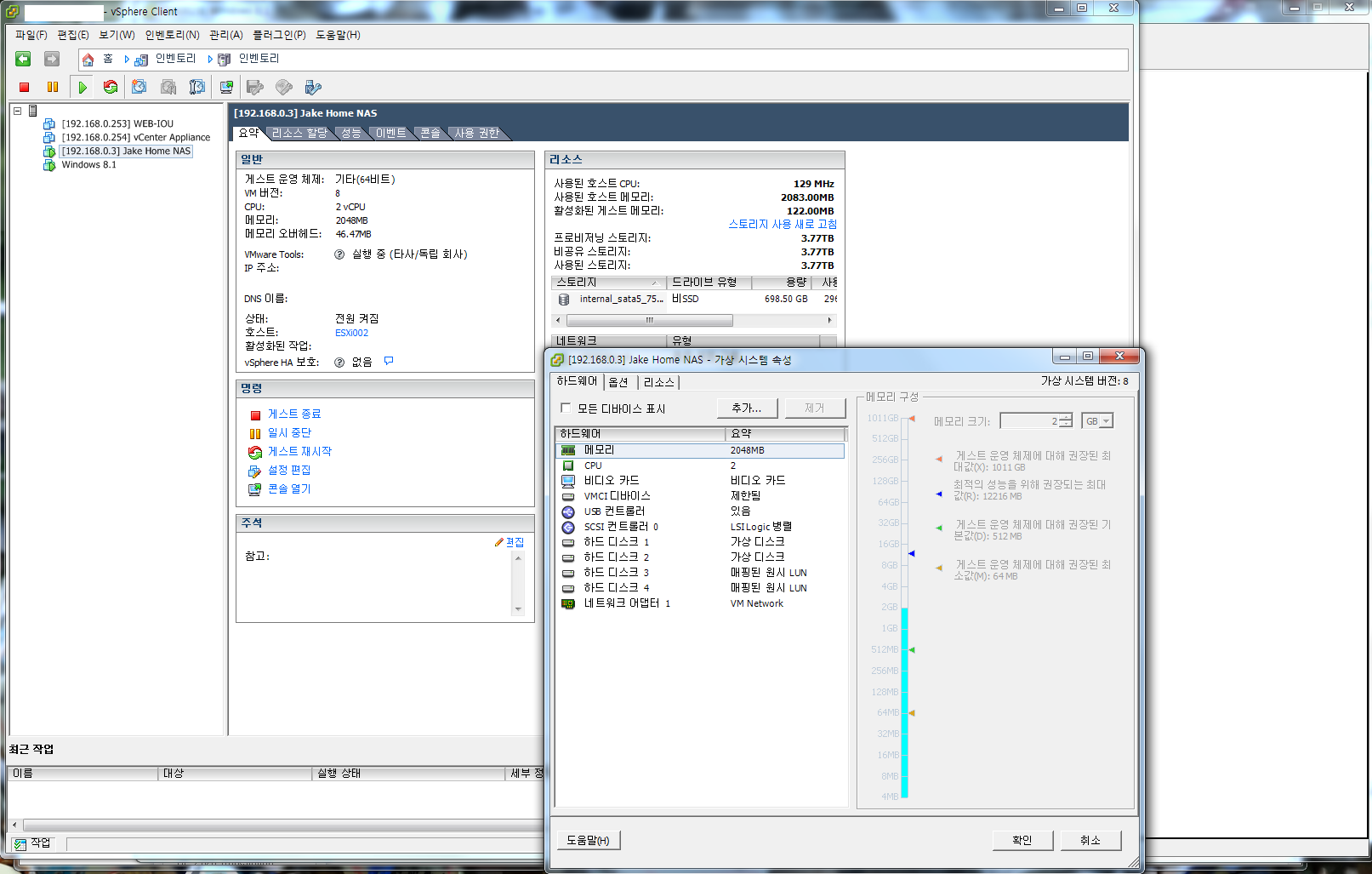Click the cyan memory size slider bar
Viewport: 1372px width, 874px height.
pos(905,703)
